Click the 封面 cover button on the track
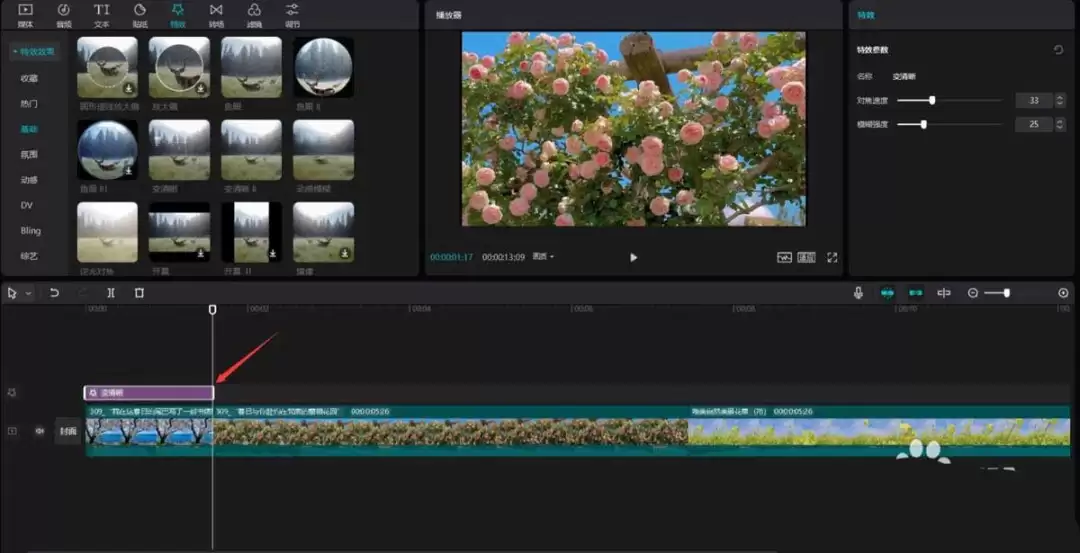The height and width of the screenshot is (553, 1080). pyautogui.click(x=67, y=431)
